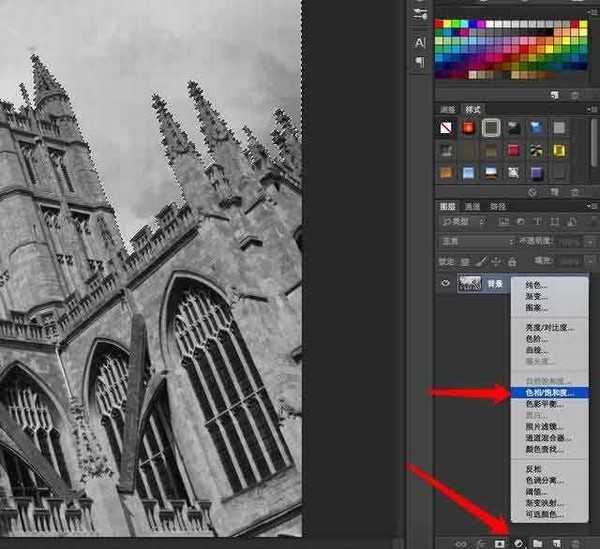The image size is (600, 549).
Task: Toggle the lock image pixels brush icon
Action: 484,262
